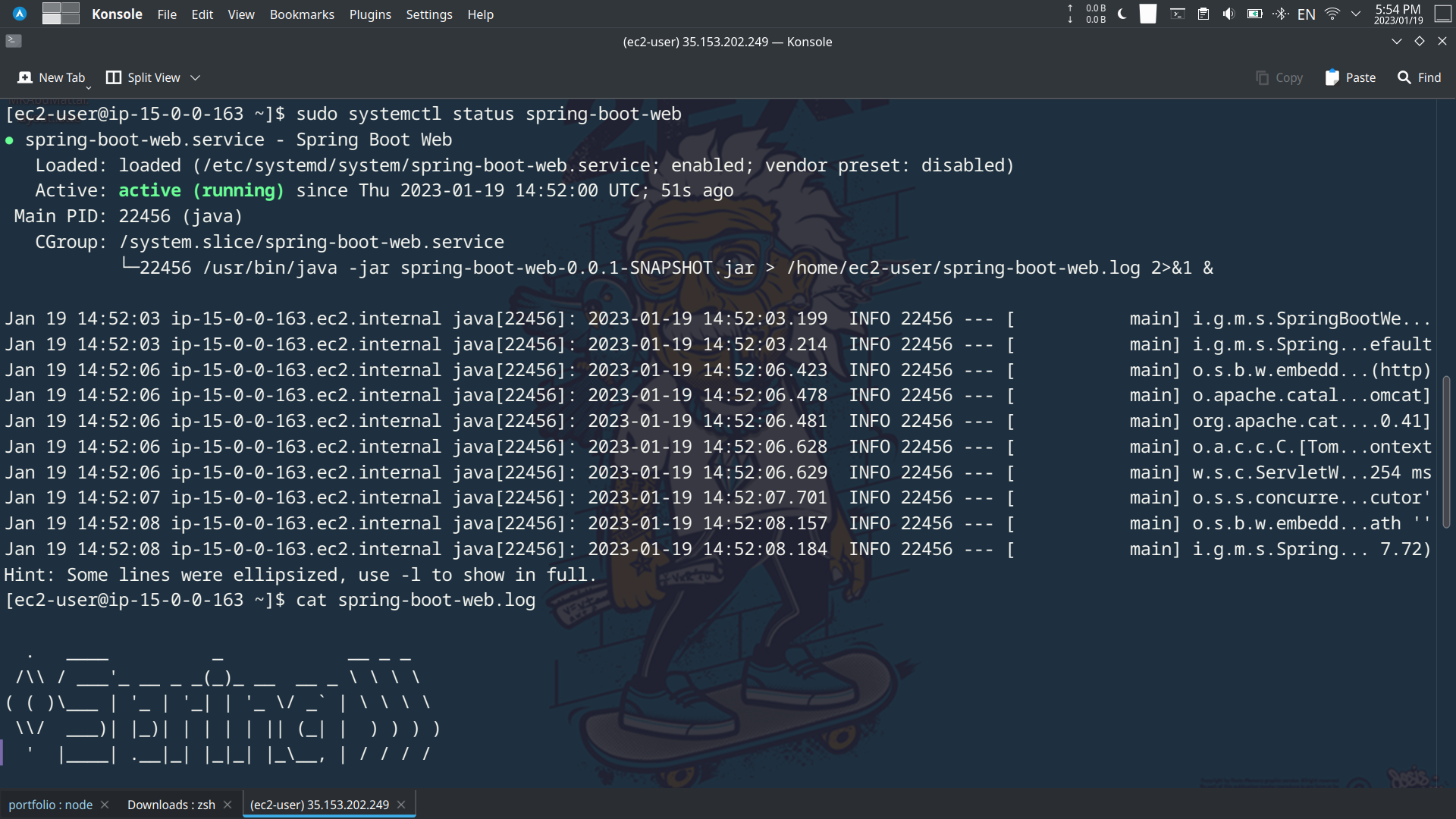Open Wi-Fi settings from the tray icon
The height and width of the screenshot is (819, 1456).
coord(1331,14)
